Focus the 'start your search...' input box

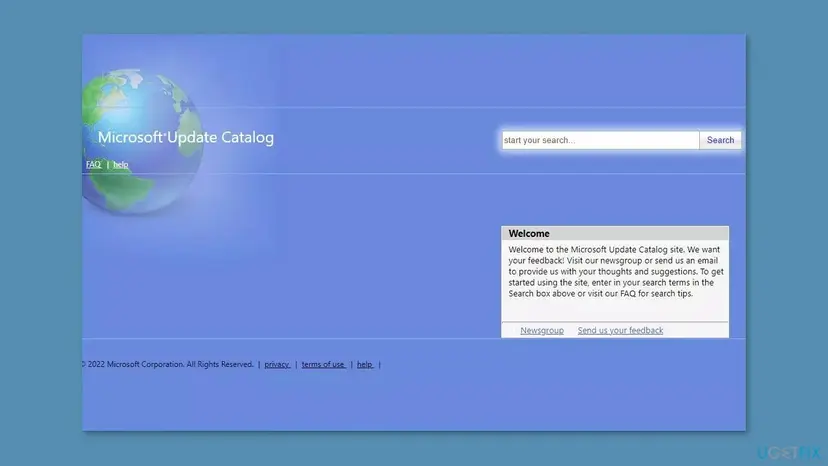600,140
